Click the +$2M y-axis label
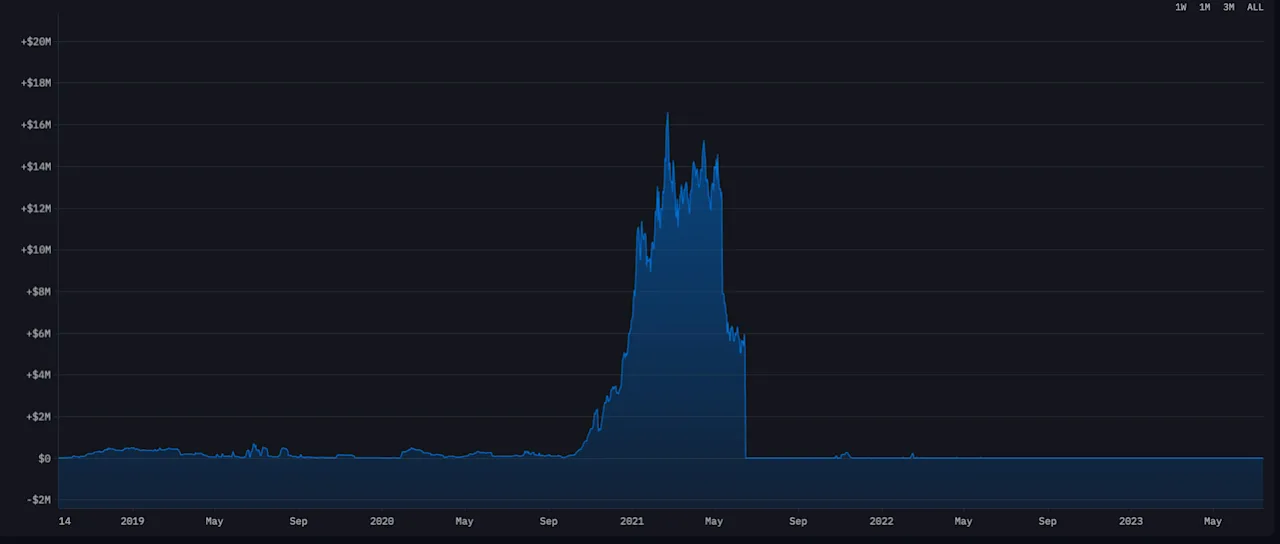Screen dimensions: 1280x544 click(x=39, y=417)
